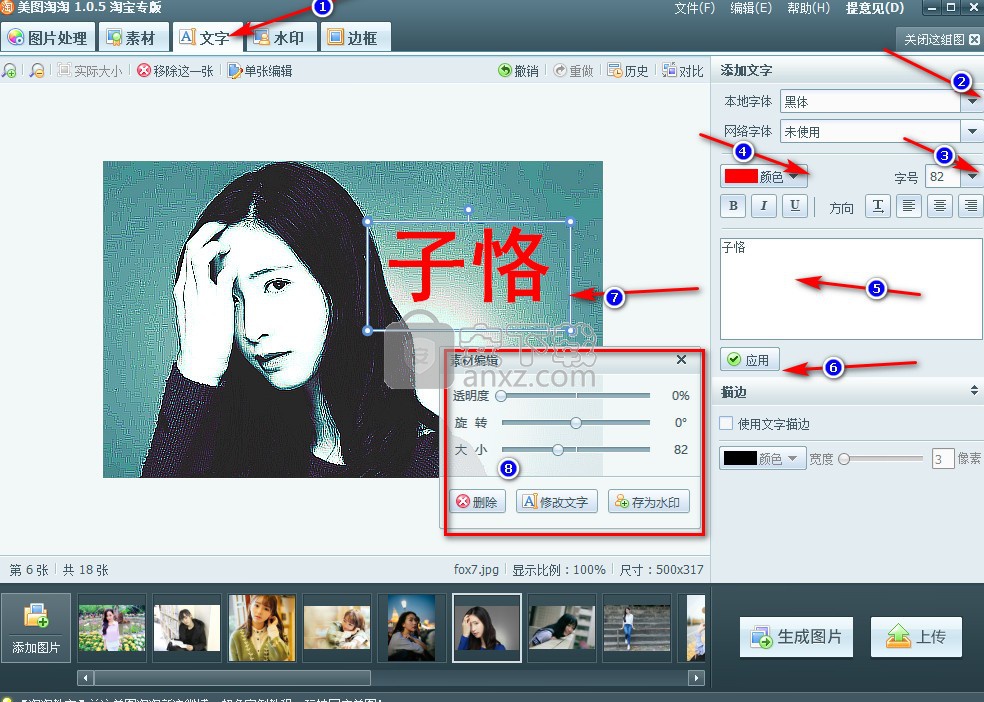984x702 pixels.
Task: Click the 上传 upload button
Action: (x=916, y=637)
